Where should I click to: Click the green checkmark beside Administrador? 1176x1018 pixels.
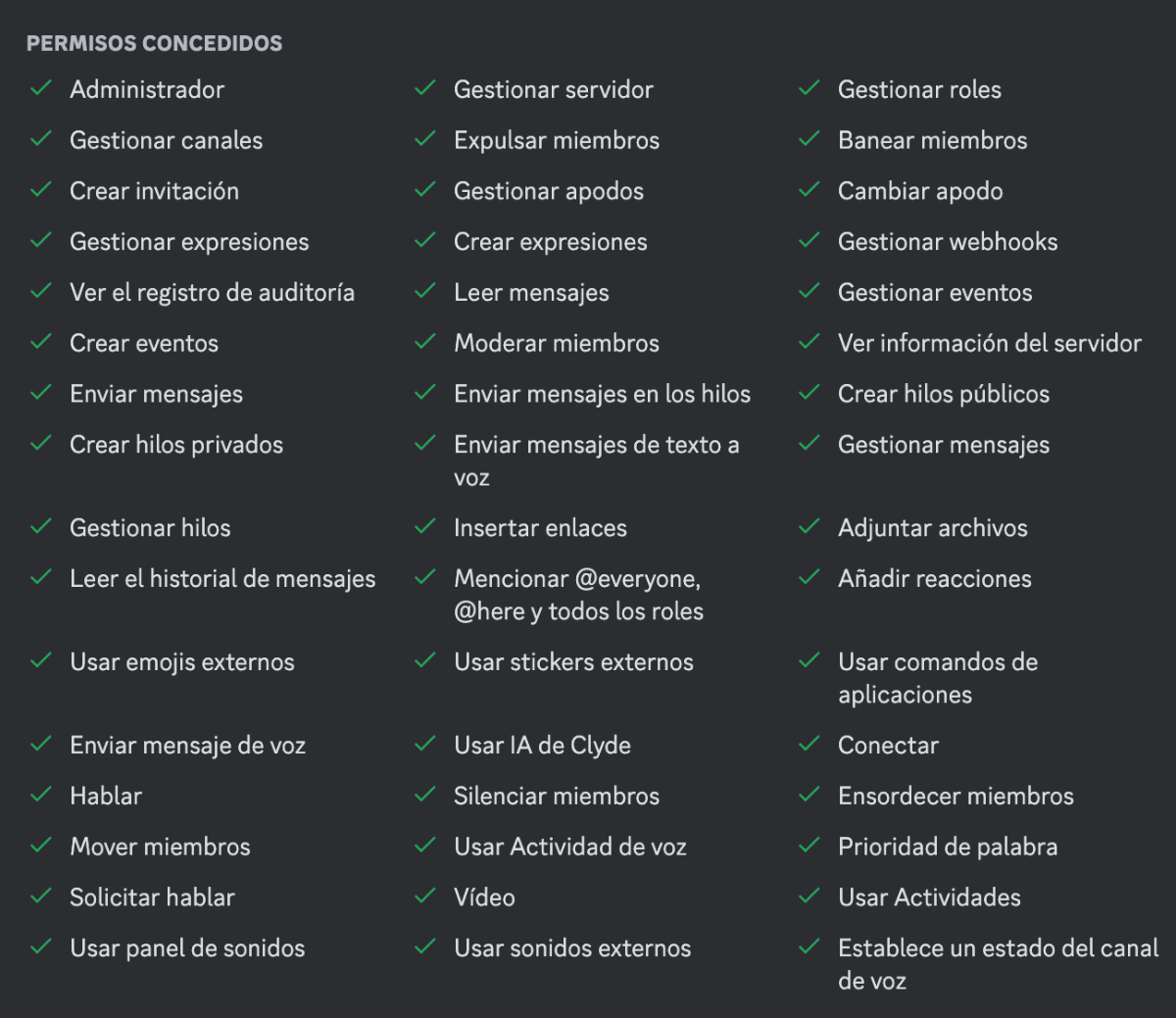pos(41,89)
